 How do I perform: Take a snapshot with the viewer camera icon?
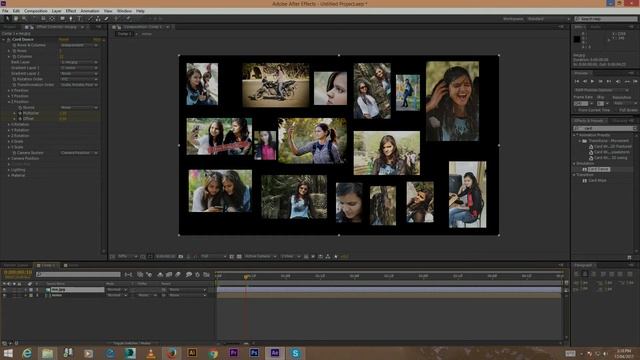[x=180, y=256]
